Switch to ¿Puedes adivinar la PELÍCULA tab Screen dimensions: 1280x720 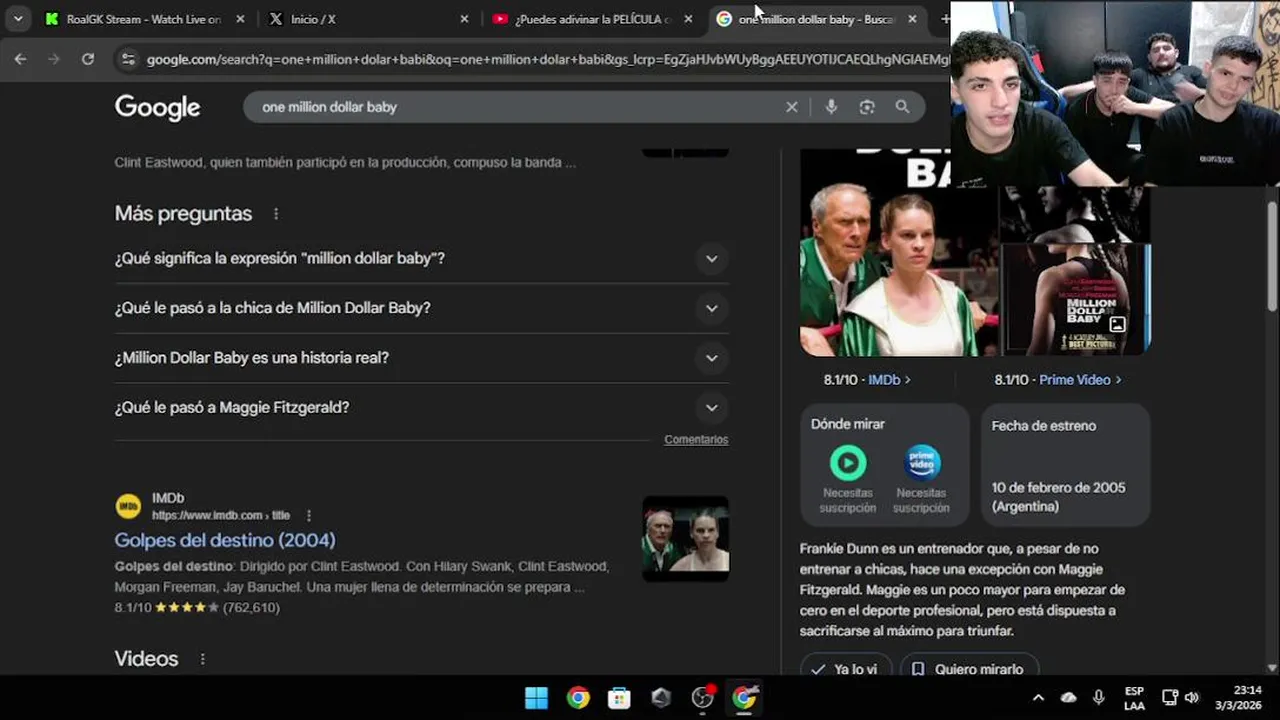click(x=593, y=19)
